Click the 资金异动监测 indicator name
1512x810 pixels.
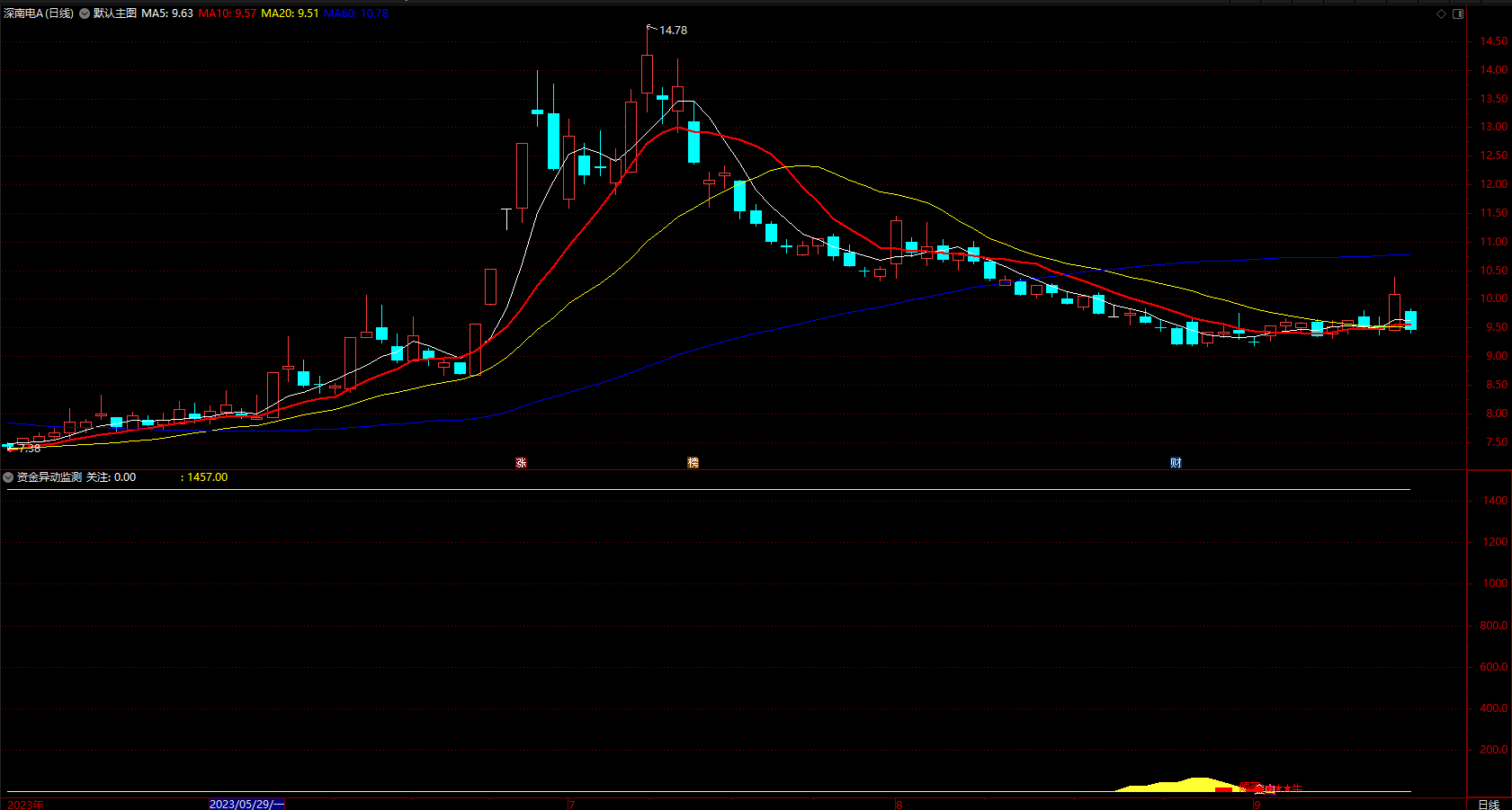pyautogui.click(x=49, y=477)
